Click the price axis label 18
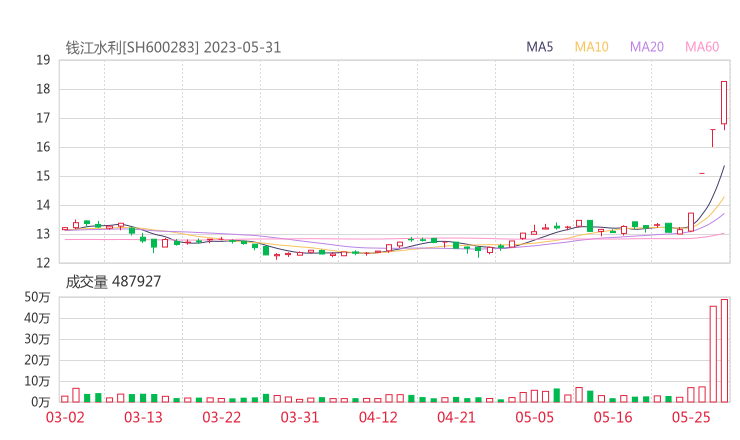This screenshot has height=440, width=740. 43,89
